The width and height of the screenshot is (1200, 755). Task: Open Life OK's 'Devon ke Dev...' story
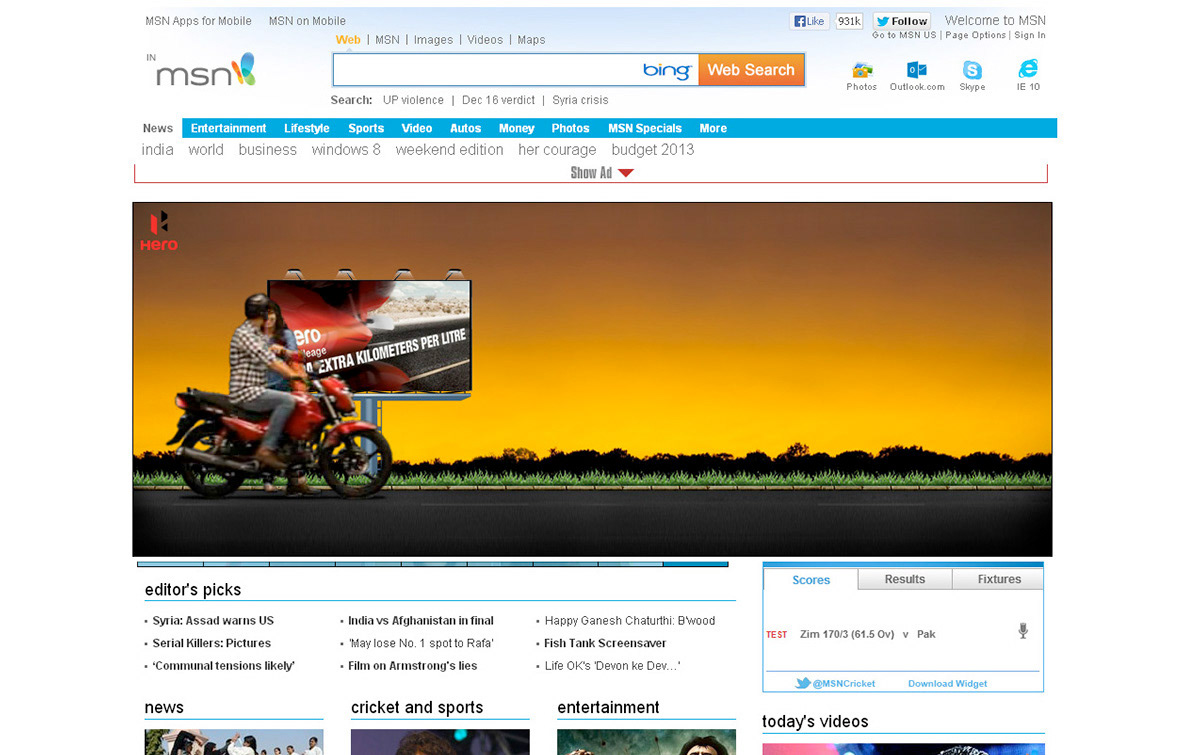tap(613, 666)
